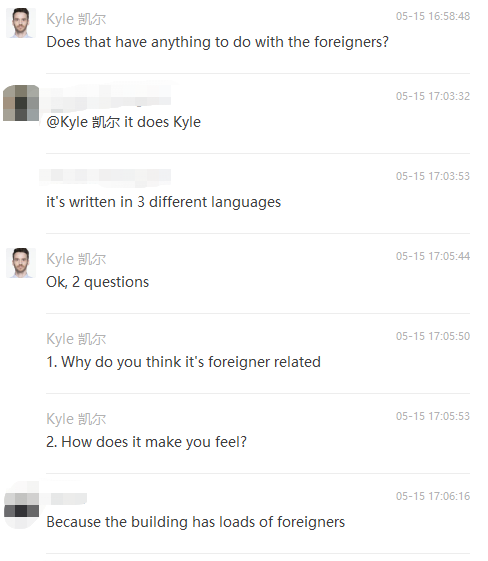Image resolution: width=488 pixels, height=561 pixels.
Task: Select the sender name 'Kyle 凯尔' on the first message
Action: coord(76,19)
